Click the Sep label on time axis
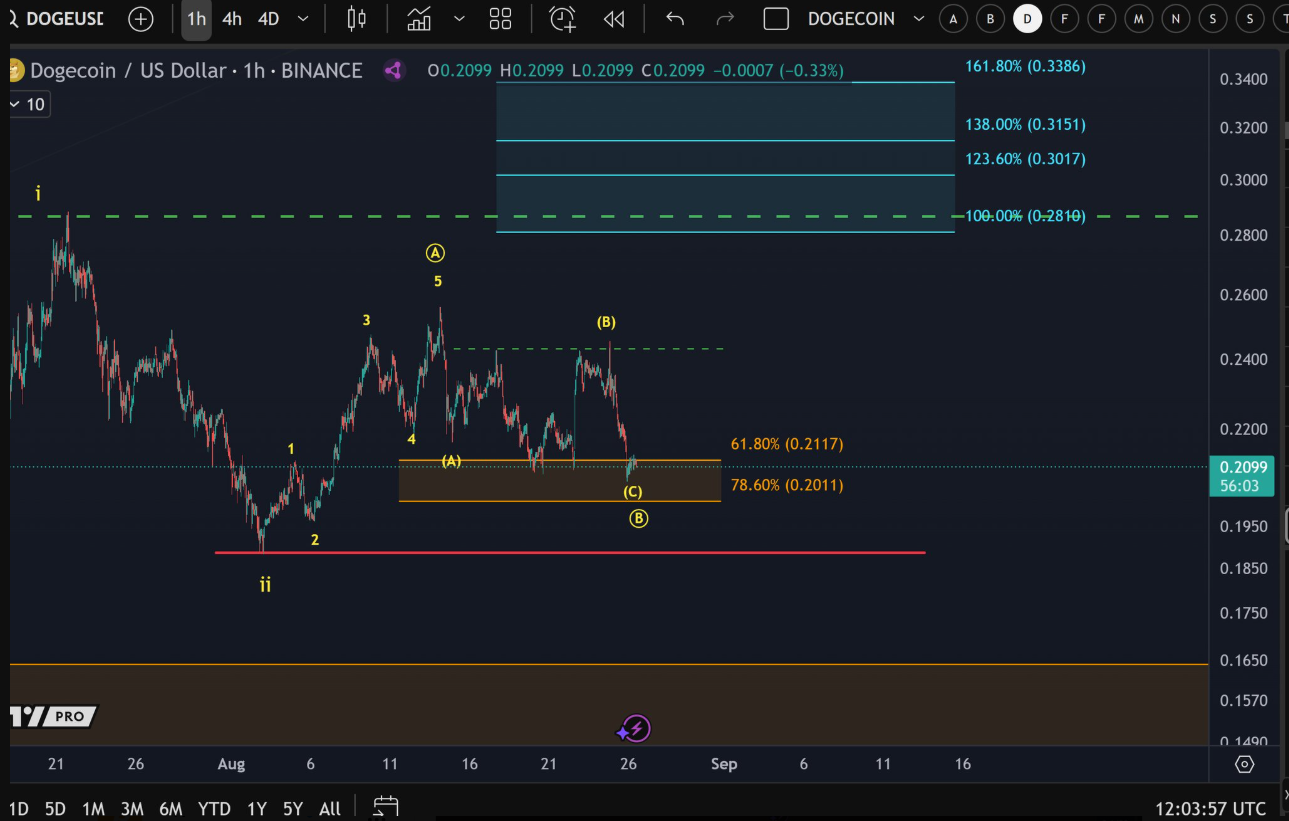 coord(724,764)
